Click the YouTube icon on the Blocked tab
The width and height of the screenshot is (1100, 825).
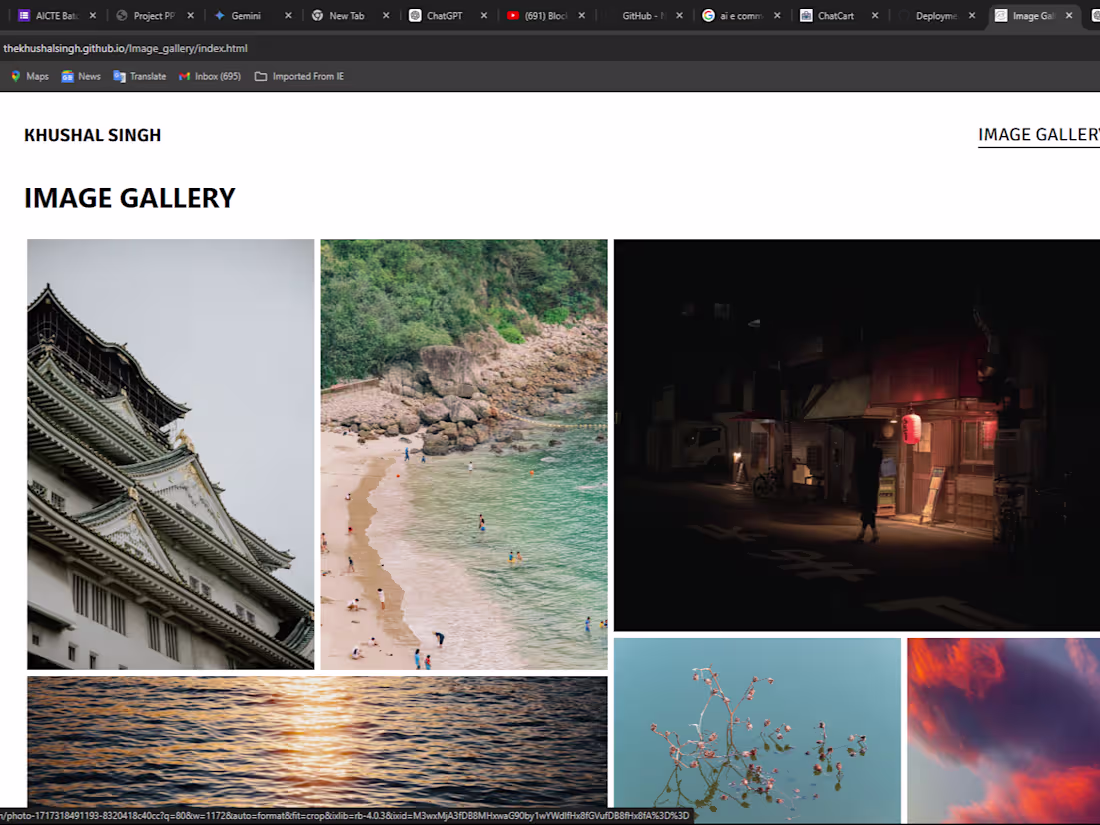pos(513,15)
